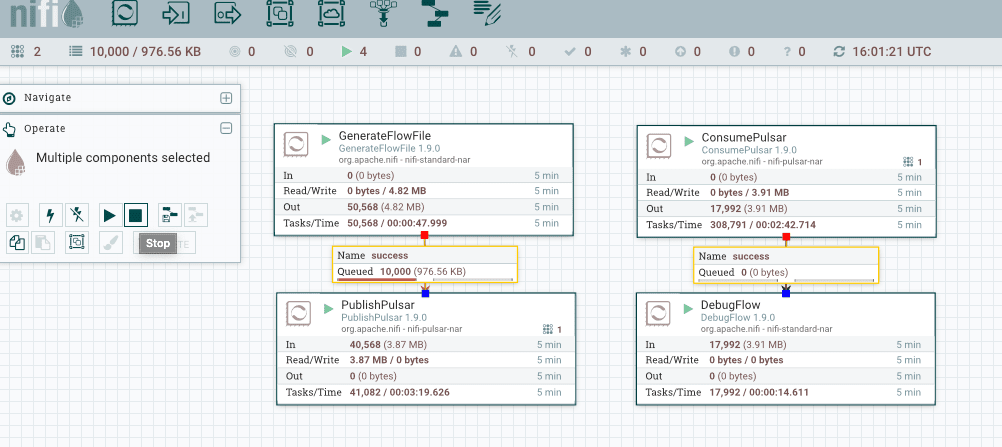Viewport: 1002px width, 447px height.
Task: Click the up to date checkmark status
Action: (570, 52)
